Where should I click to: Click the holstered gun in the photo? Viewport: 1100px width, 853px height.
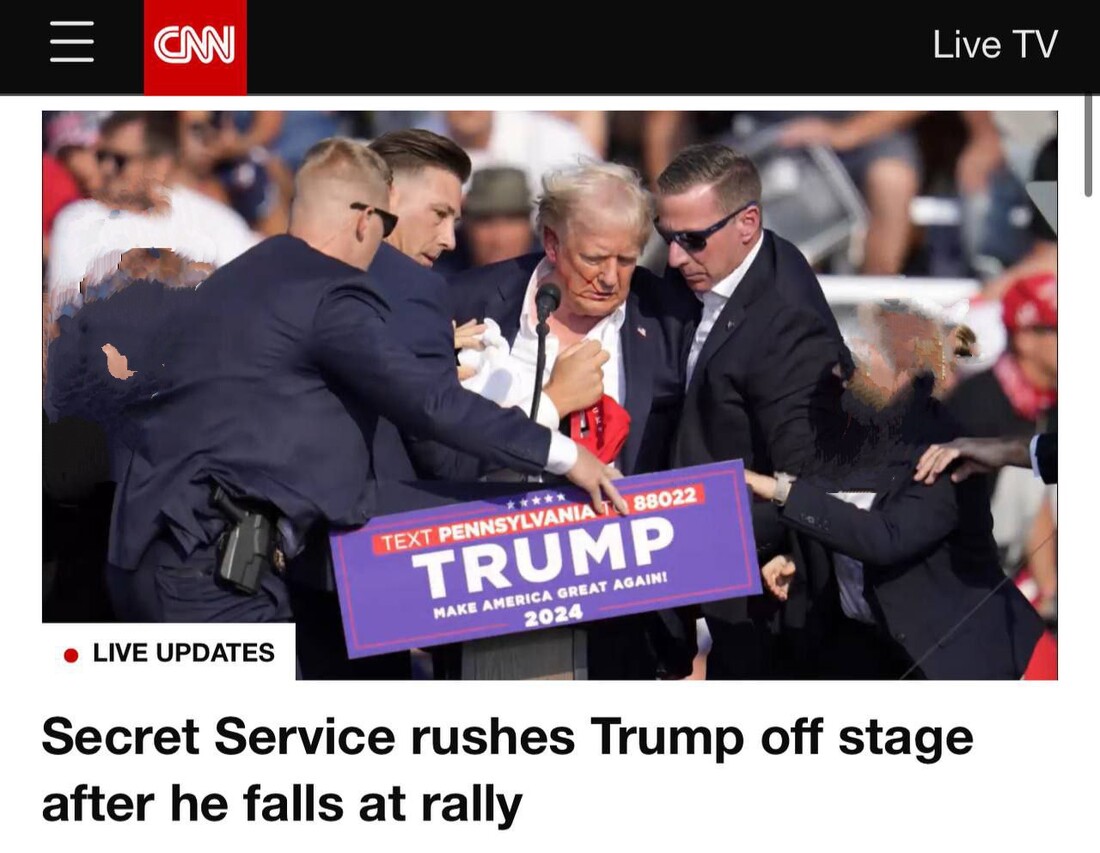pos(242,539)
